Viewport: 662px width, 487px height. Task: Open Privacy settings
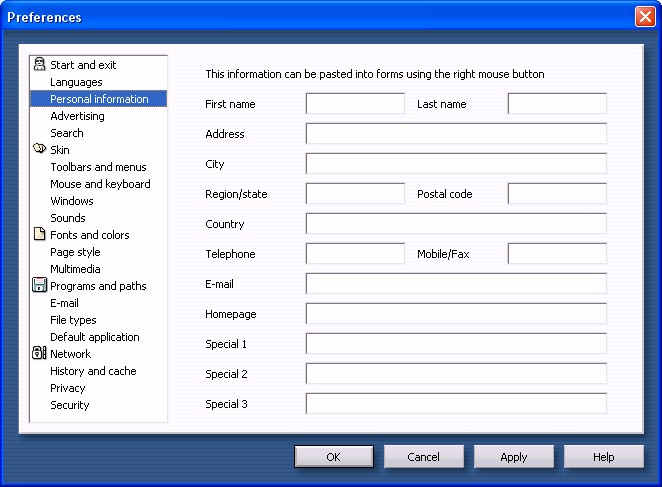click(68, 388)
